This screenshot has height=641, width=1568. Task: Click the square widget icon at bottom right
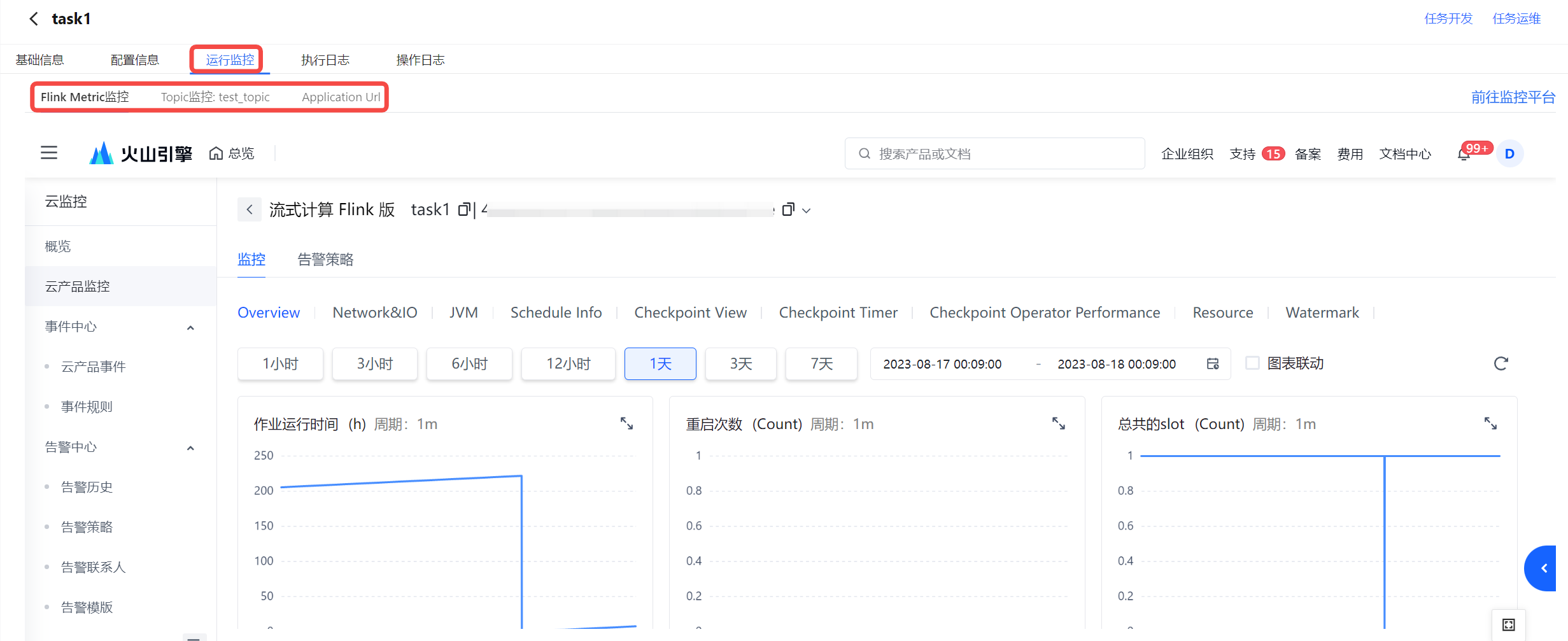click(x=1508, y=624)
